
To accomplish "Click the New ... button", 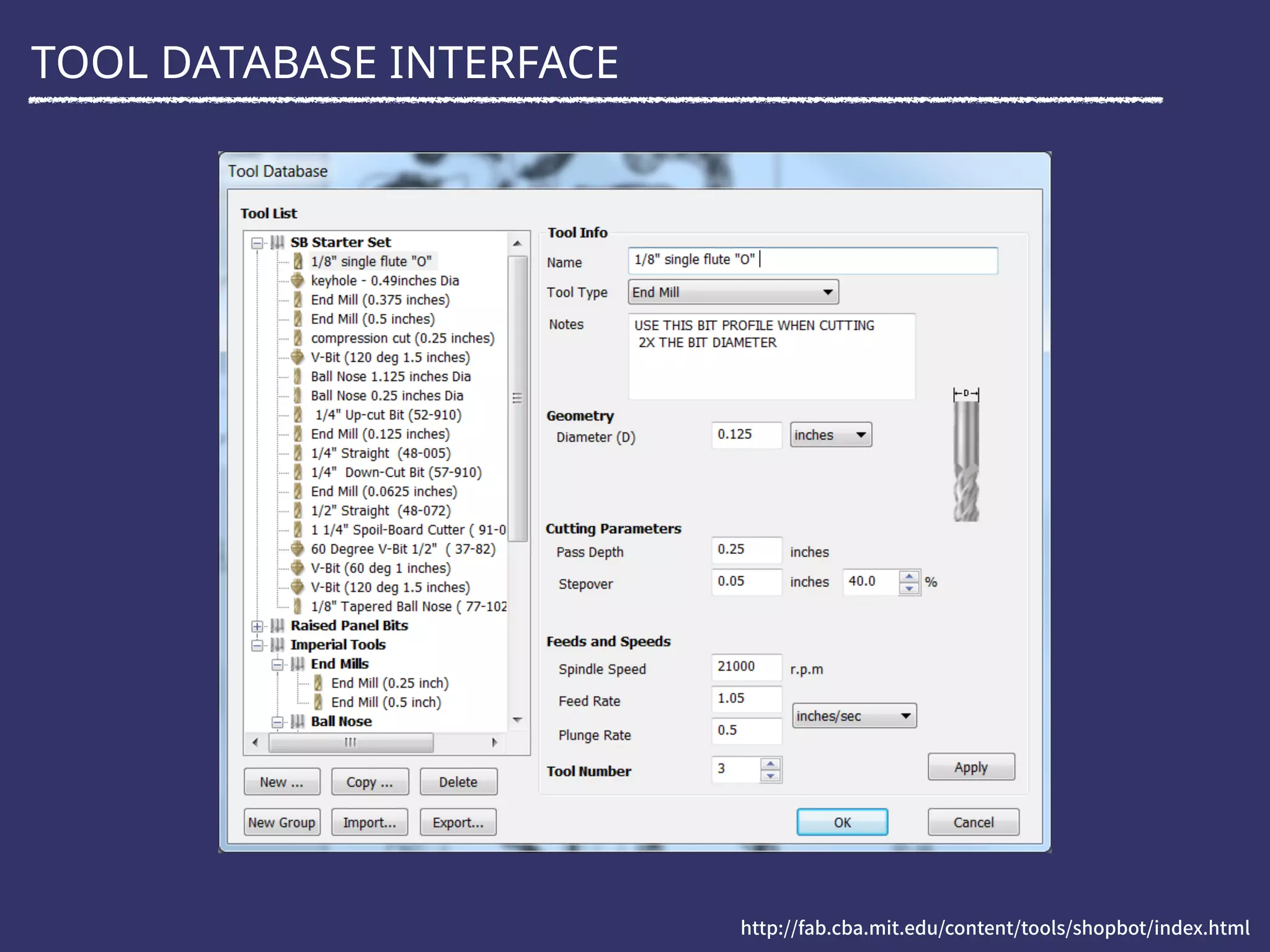I will point(282,782).
